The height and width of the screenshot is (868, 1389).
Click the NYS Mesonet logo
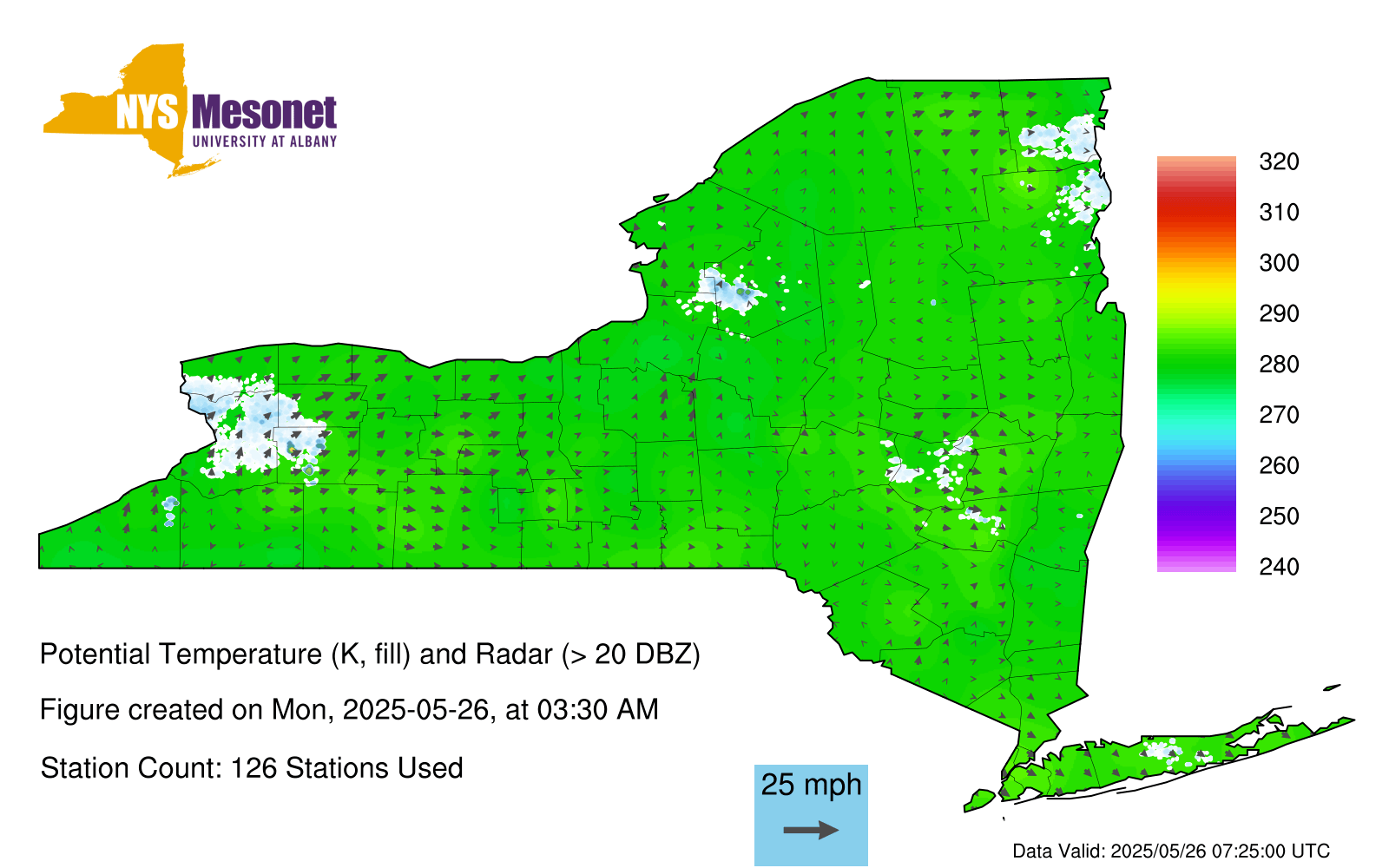[190, 110]
